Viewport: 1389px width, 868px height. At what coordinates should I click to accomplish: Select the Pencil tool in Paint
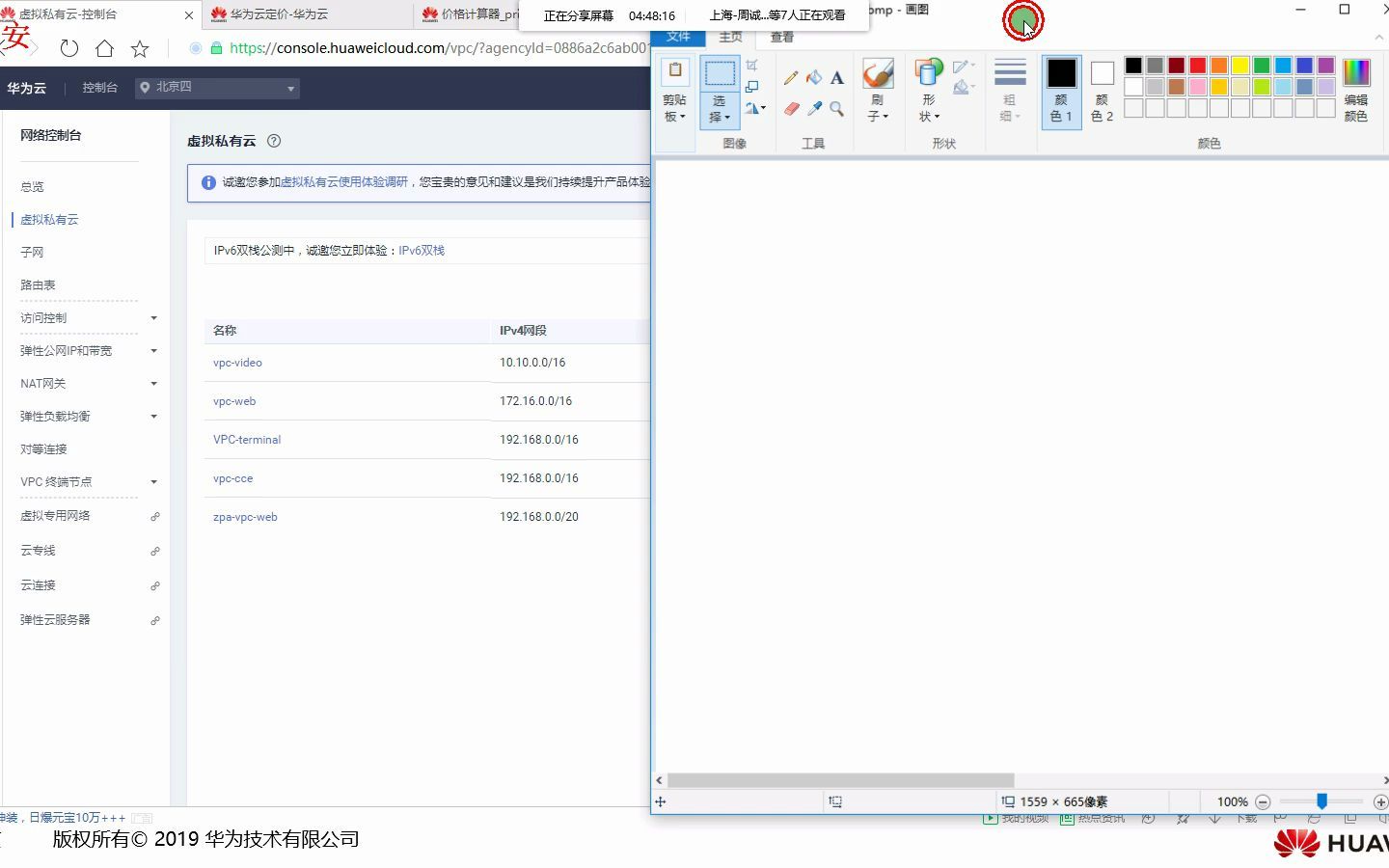[791, 78]
